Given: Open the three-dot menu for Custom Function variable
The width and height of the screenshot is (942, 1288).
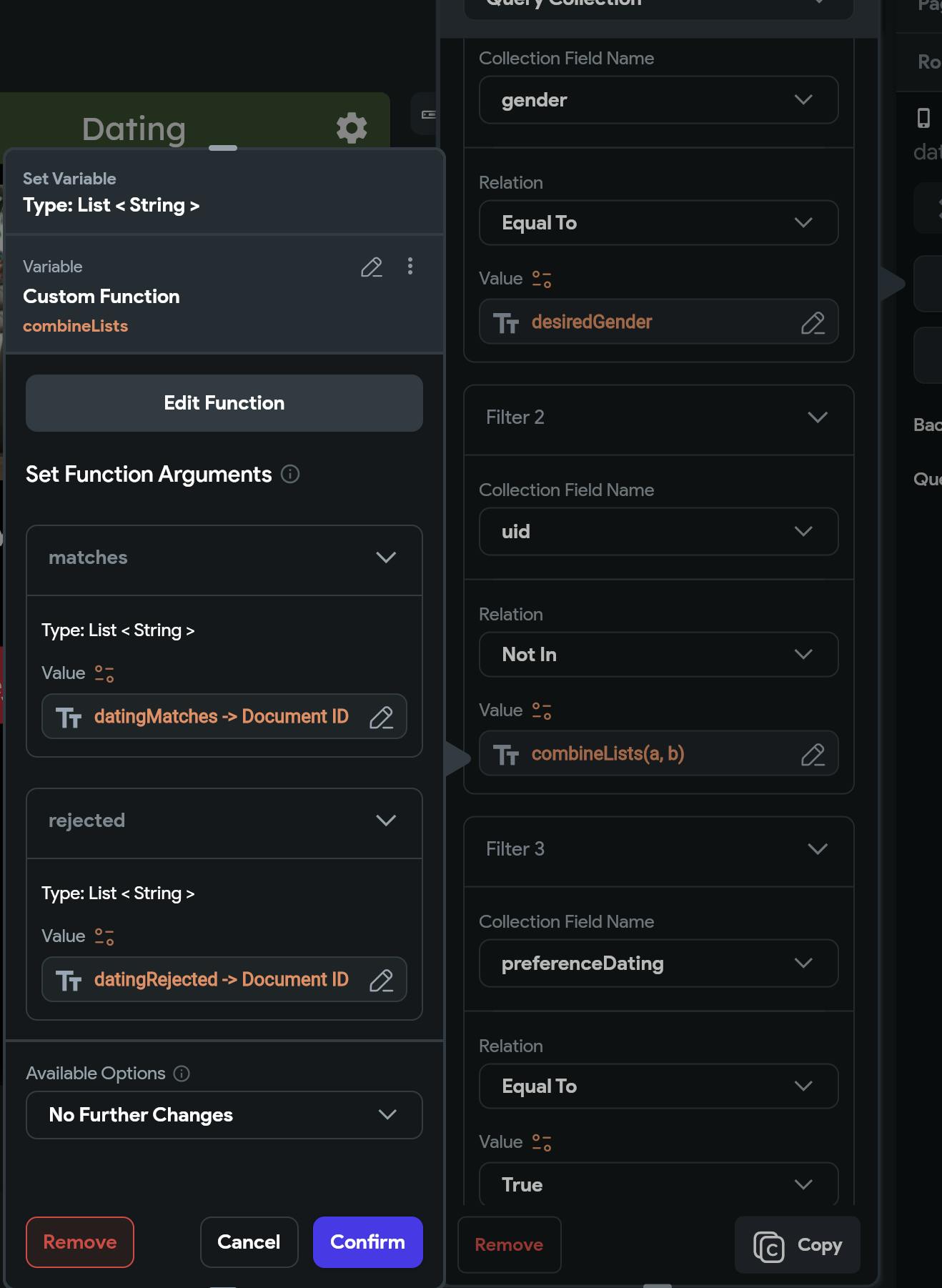Looking at the screenshot, I should click(410, 267).
